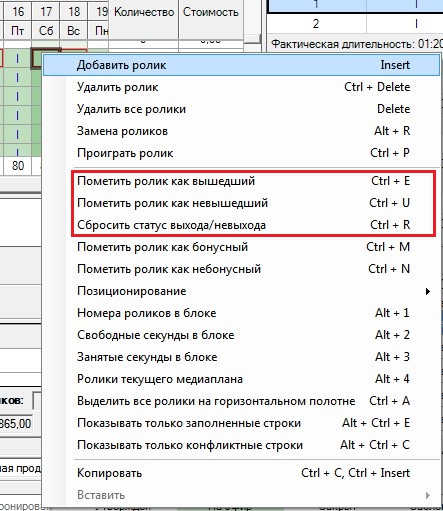Choose 'Выделить все ролики на горизонтальном полотне'

[x=241, y=401]
